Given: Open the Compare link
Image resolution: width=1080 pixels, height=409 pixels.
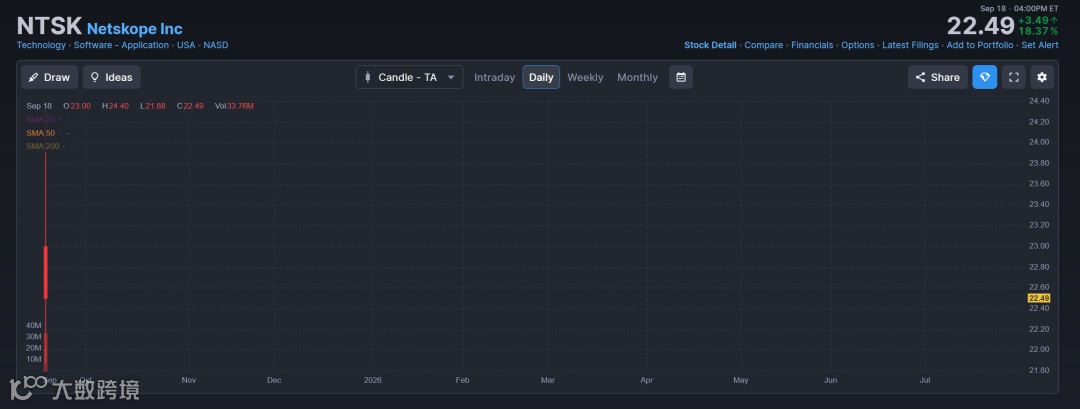Looking at the screenshot, I should (x=764, y=45).
